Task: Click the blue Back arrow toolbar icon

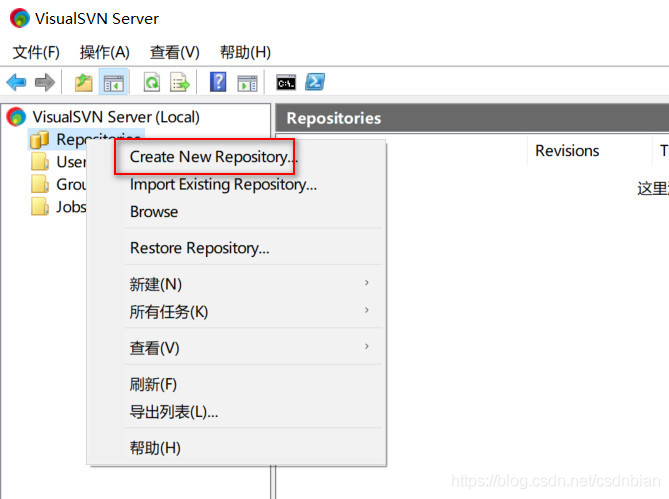Action: (x=16, y=82)
